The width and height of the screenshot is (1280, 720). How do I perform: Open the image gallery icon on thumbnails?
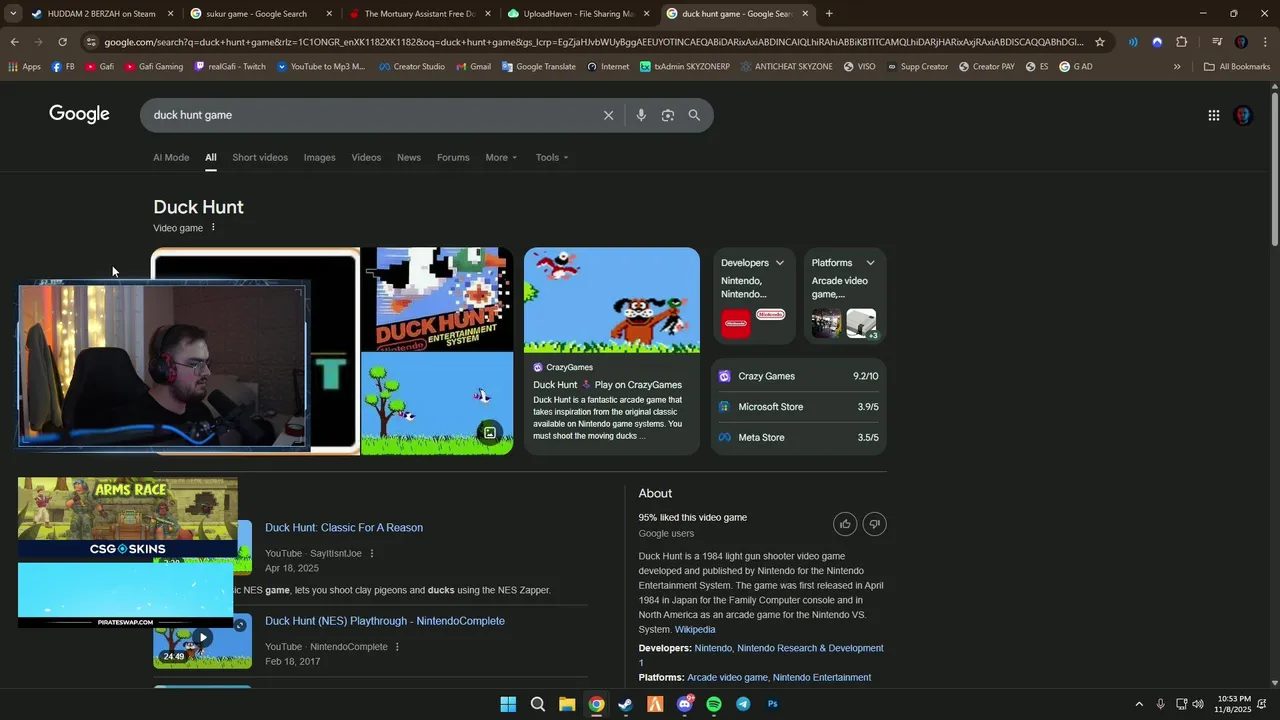click(x=489, y=433)
